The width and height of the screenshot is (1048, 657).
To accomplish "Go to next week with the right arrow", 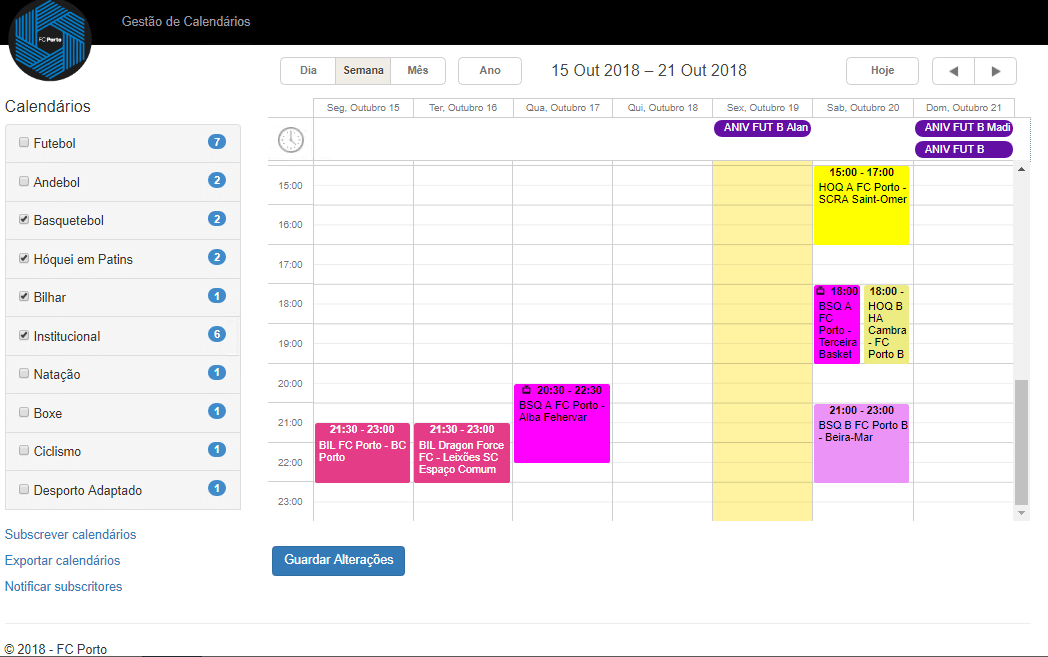I will (995, 70).
